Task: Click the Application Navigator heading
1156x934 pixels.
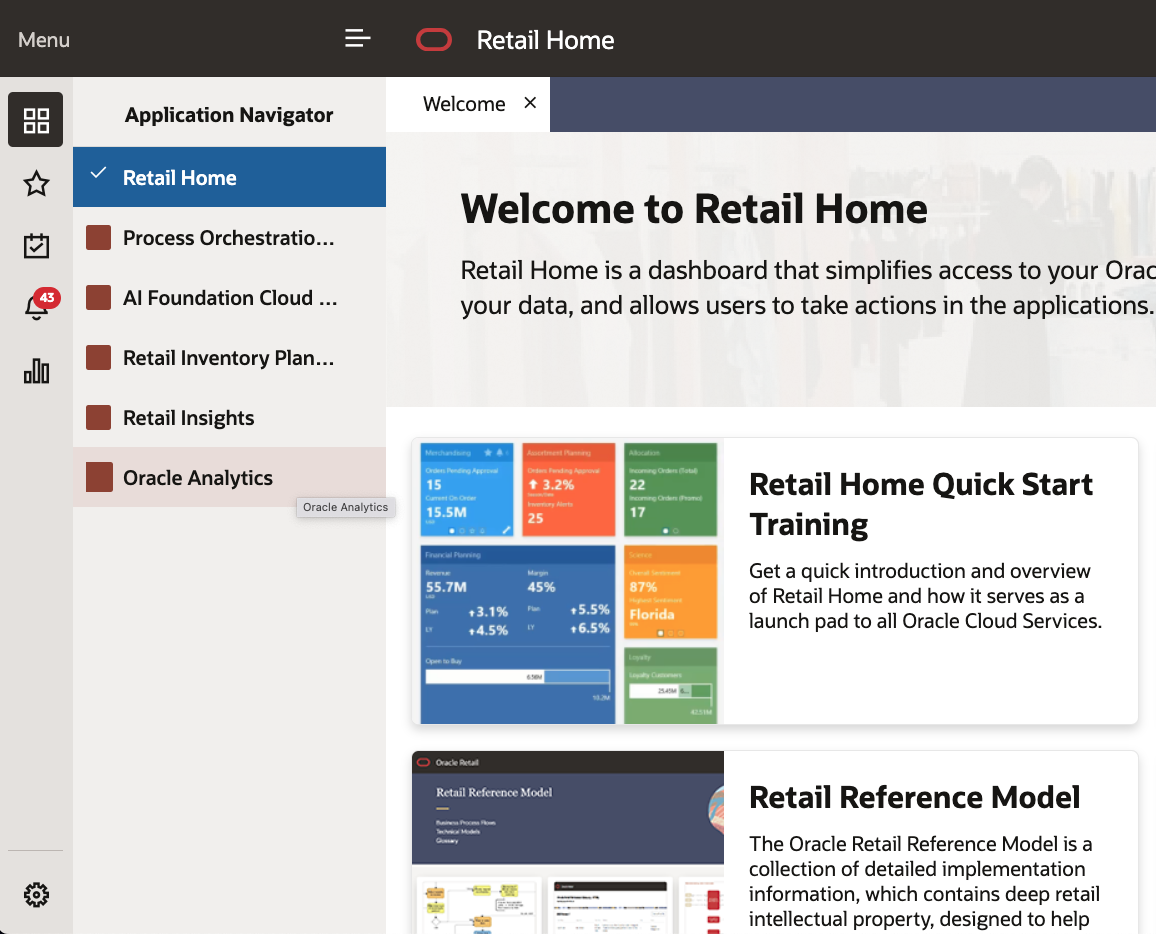Action: (229, 115)
